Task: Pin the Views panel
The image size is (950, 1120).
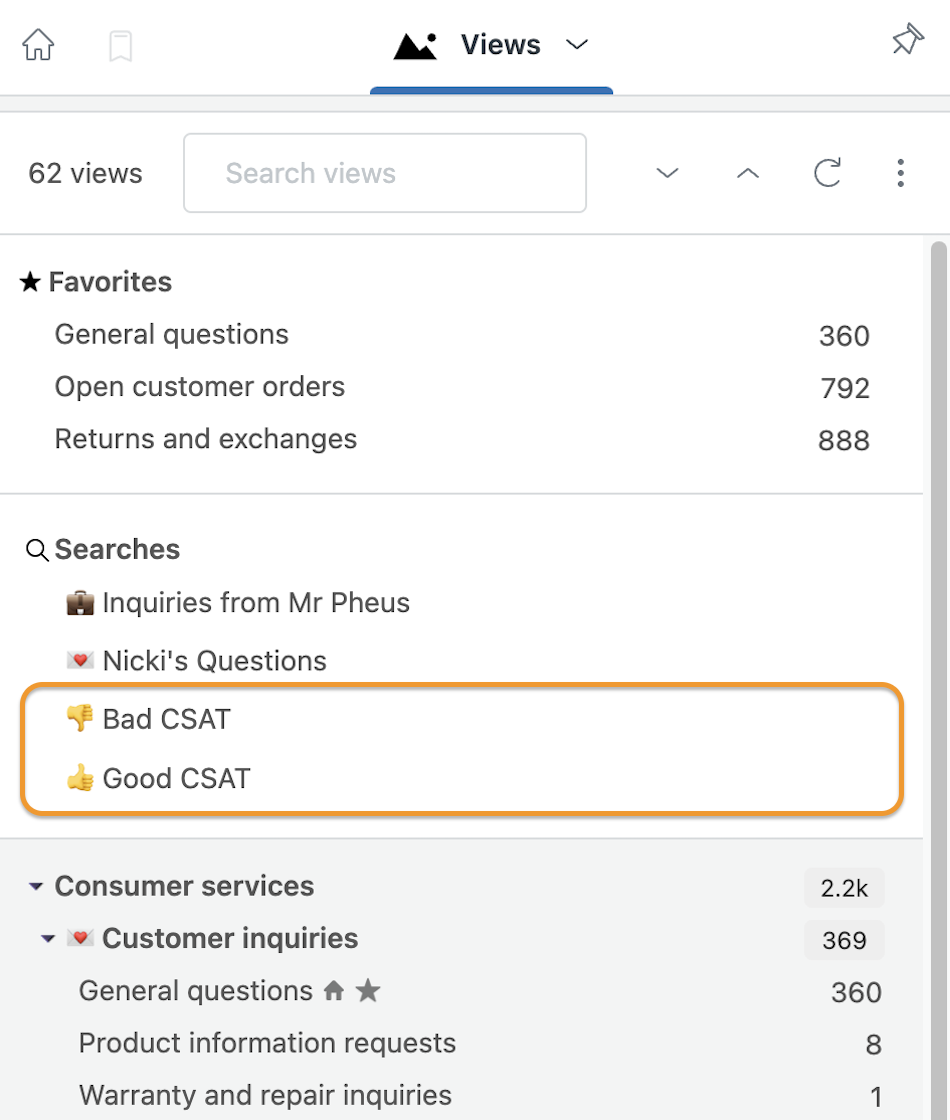Action: (908, 40)
